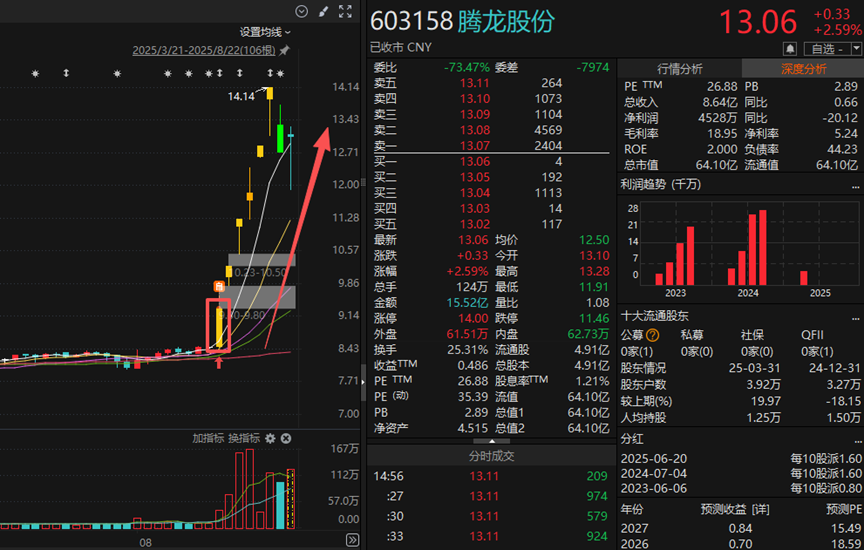Click the dashed yellow latest volume bar
Image resolution: width=864 pixels, height=550 pixels.
pyautogui.click(x=291, y=499)
